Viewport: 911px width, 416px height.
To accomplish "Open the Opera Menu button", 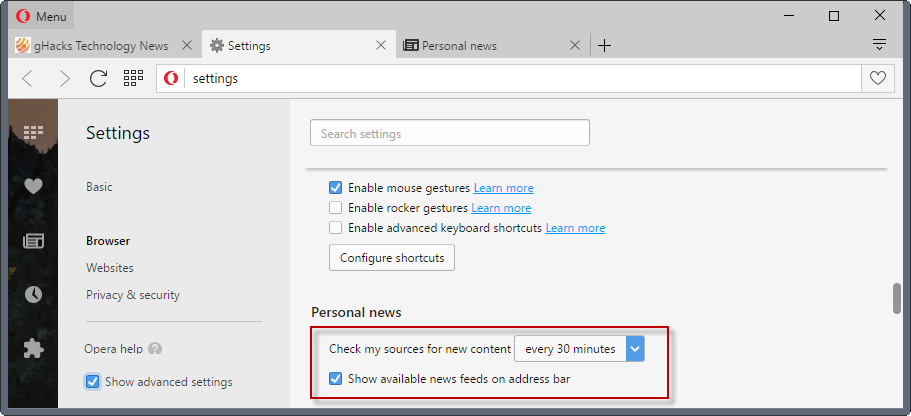I will coord(41,16).
